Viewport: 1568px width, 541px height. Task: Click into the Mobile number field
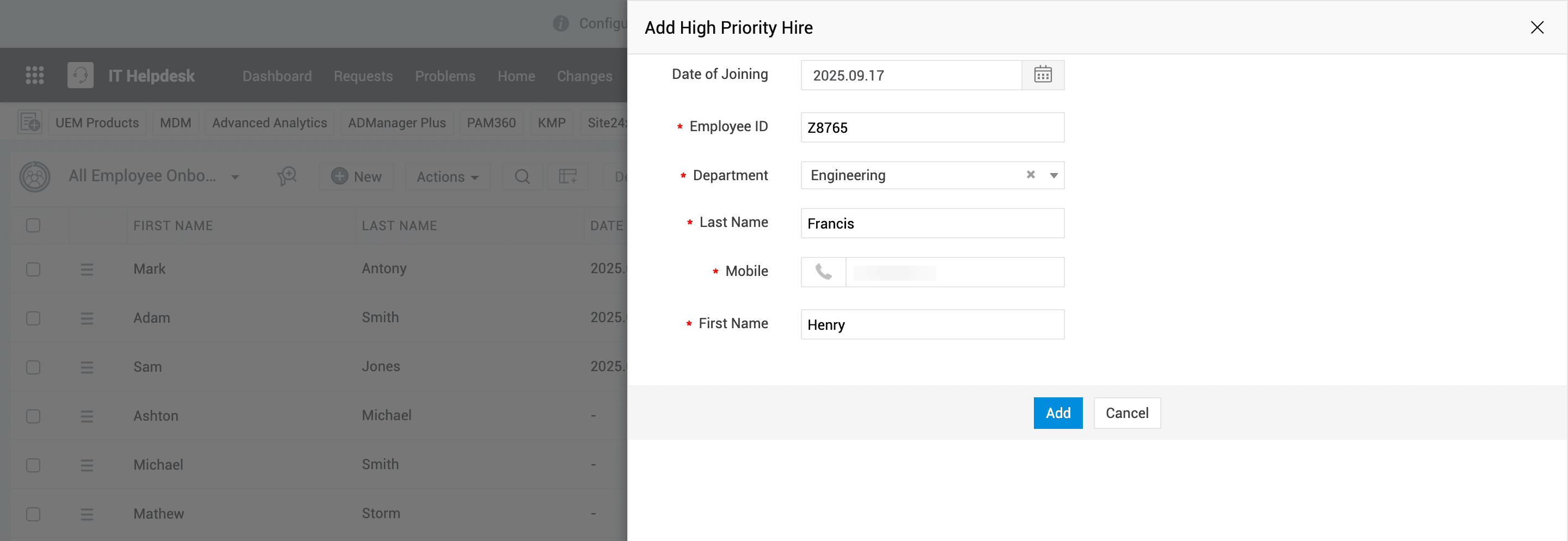[954, 272]
